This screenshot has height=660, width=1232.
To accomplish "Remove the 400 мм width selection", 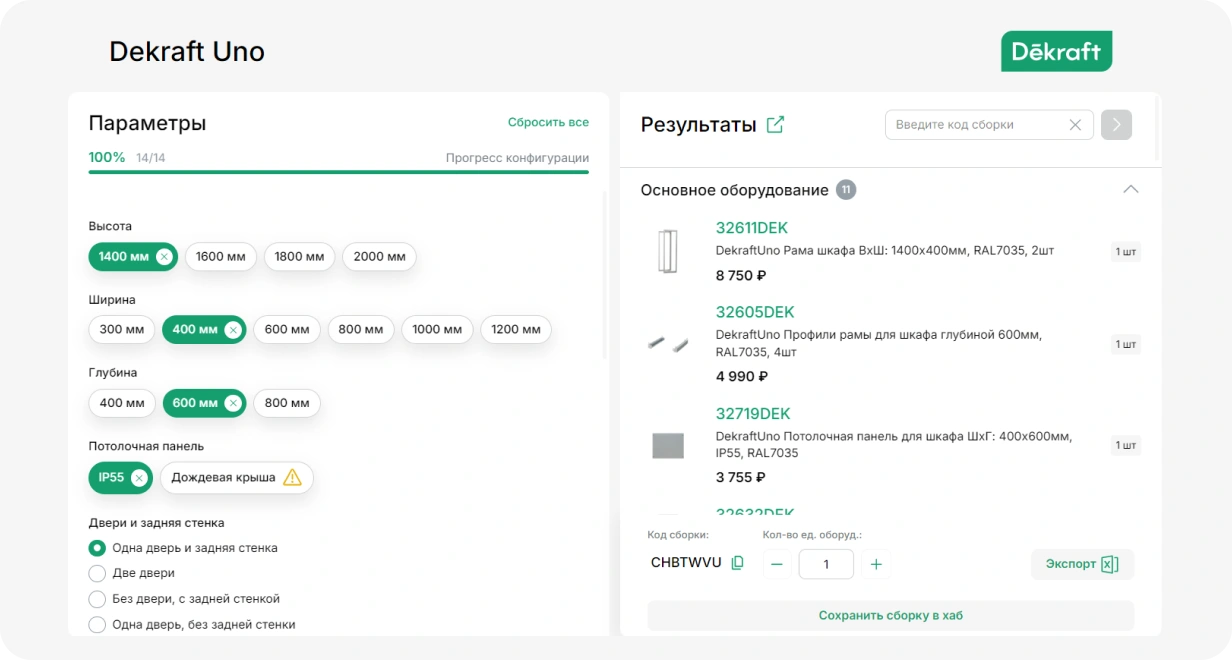I will [233, 330].
